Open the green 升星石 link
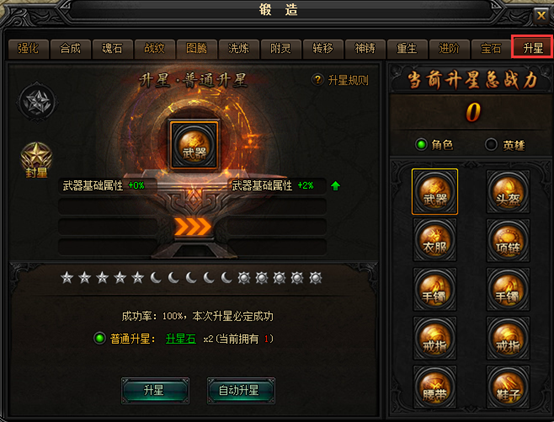The width and height of the screenshot is (554, 422). point(181,339)
